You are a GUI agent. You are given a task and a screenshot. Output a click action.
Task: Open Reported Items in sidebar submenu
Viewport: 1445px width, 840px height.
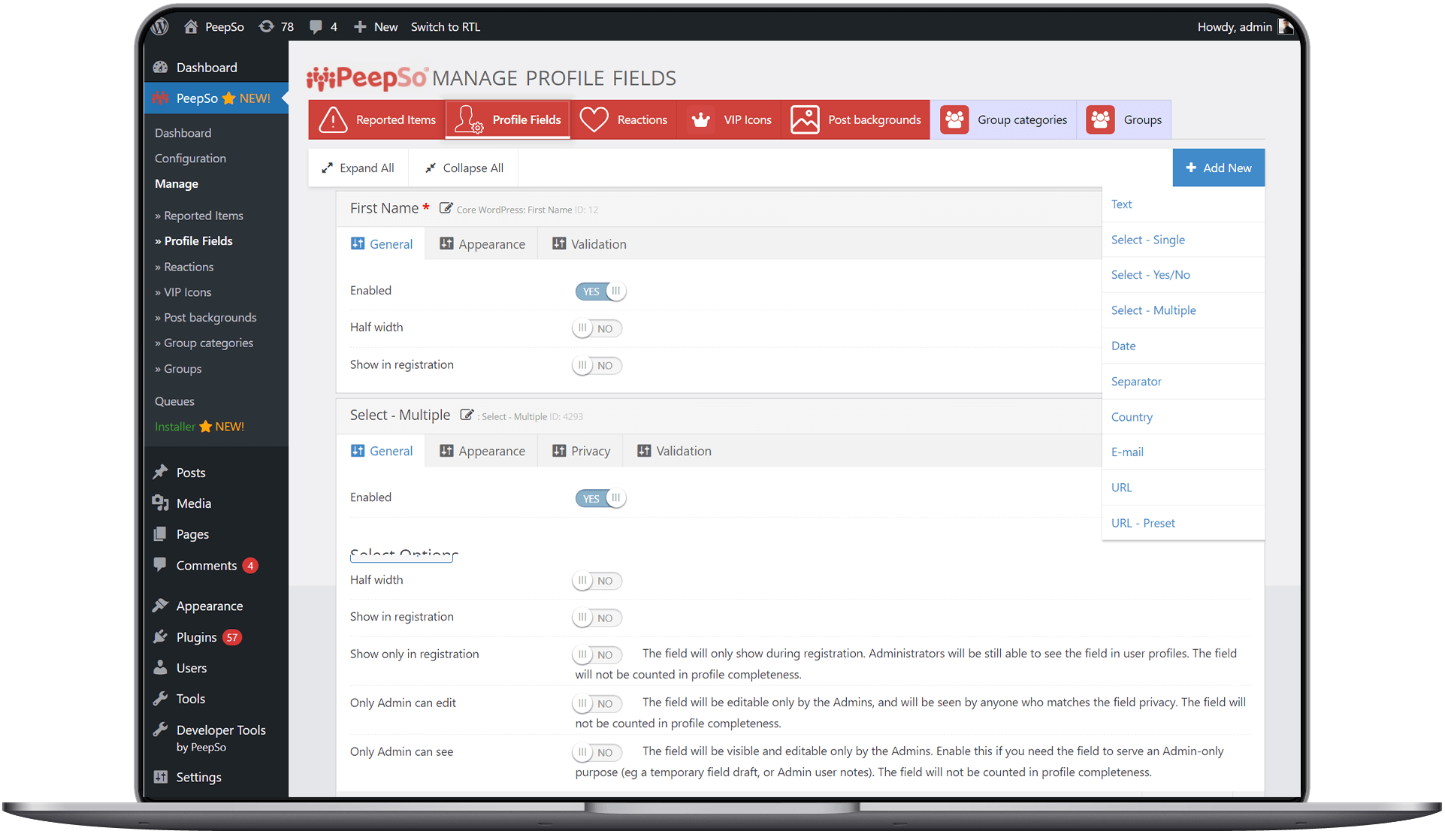(199, 216)
